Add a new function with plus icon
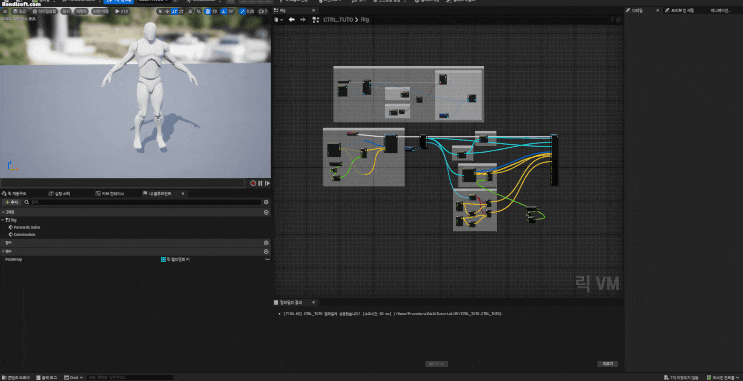The image size is (743, 381). 266,243
